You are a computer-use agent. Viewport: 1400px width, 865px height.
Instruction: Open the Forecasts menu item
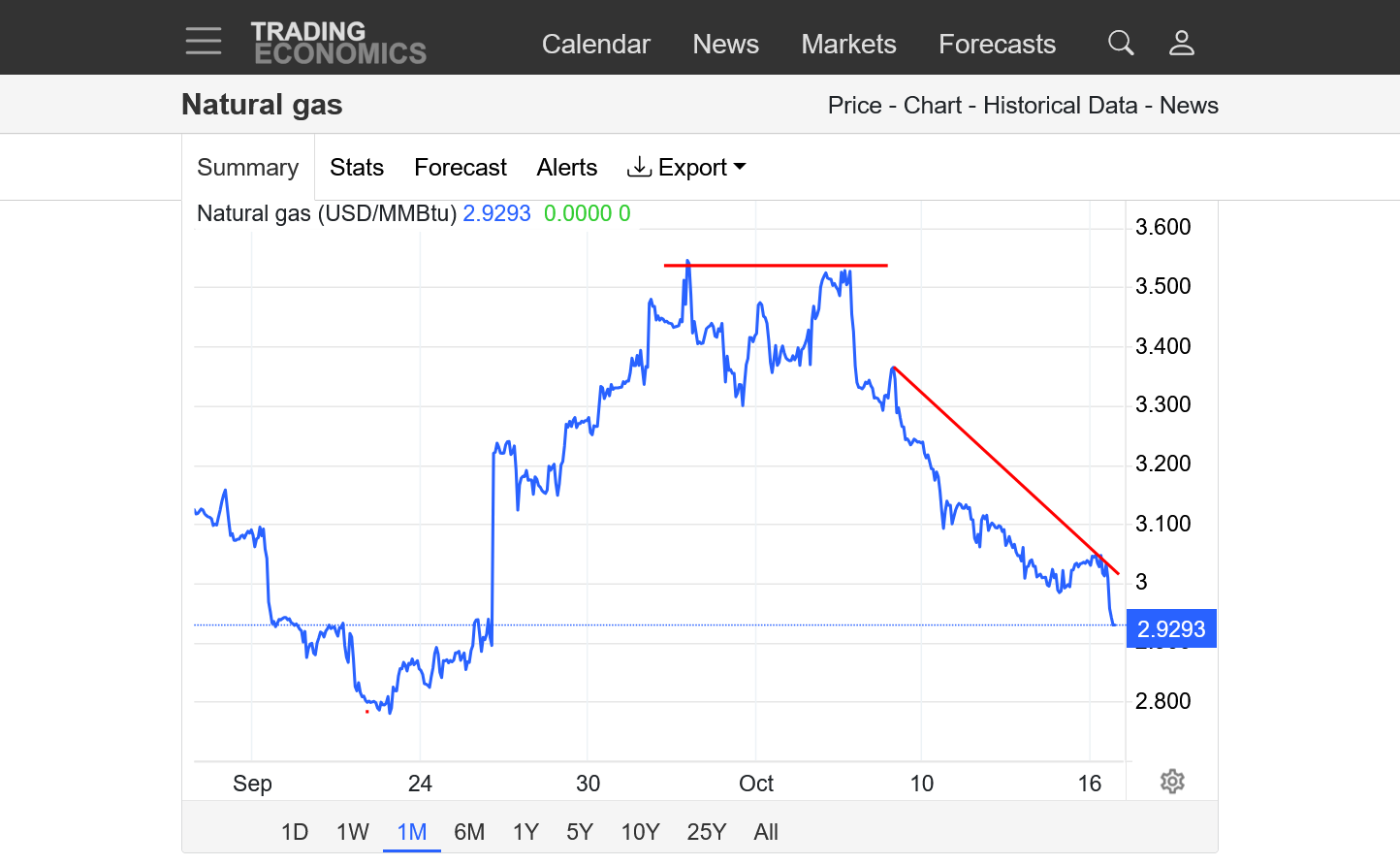(997, 44)
